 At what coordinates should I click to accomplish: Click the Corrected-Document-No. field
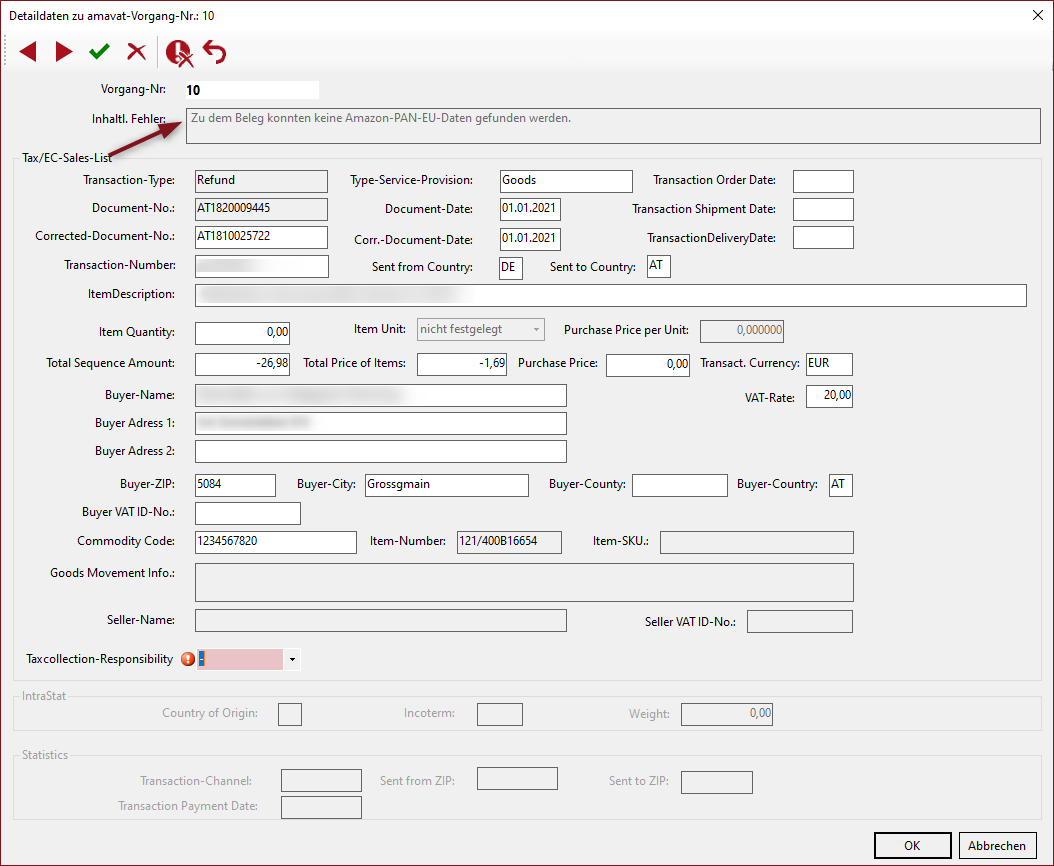(x=261, y=237)
